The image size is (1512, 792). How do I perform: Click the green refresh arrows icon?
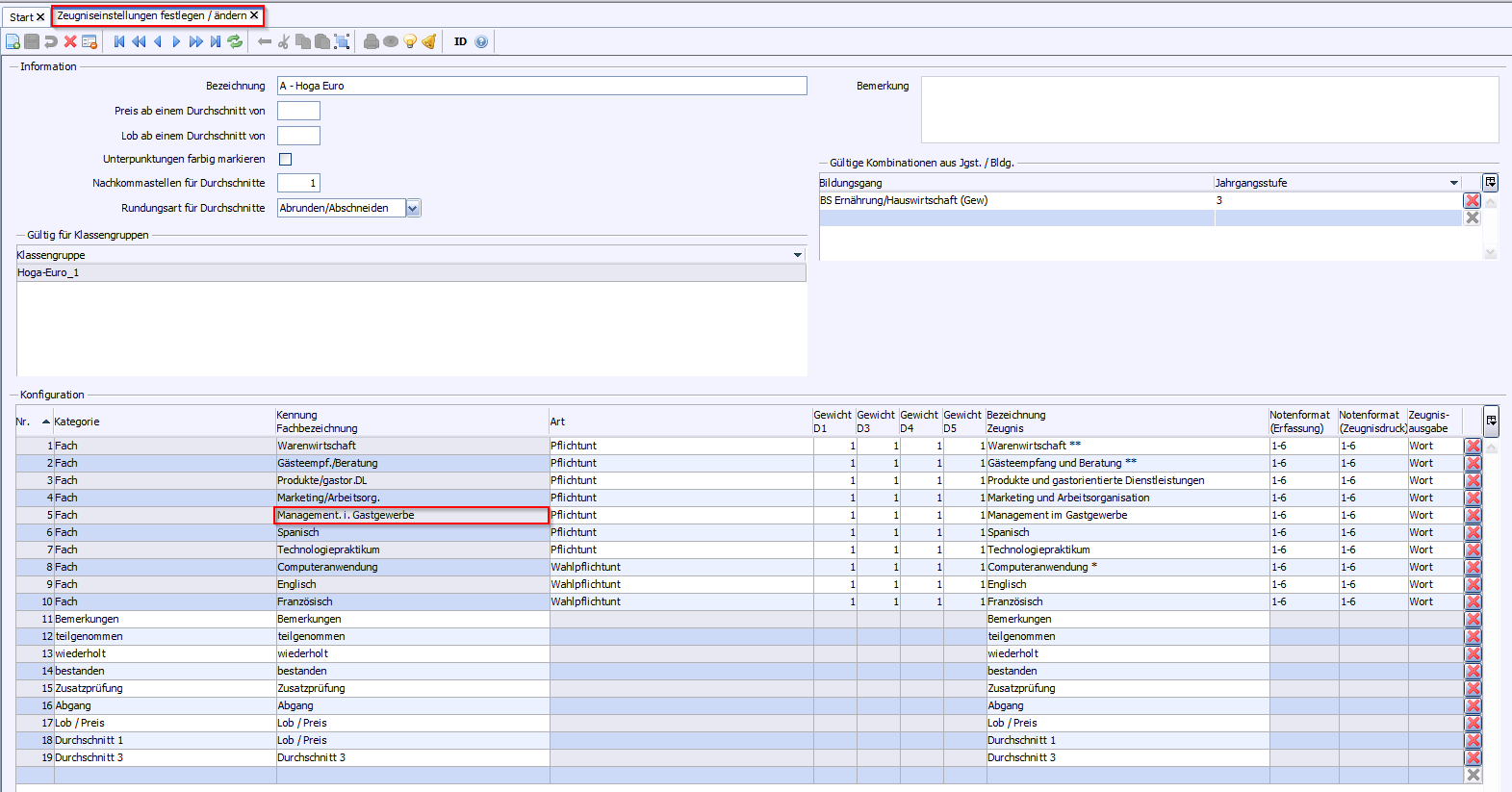[x=235, y=41]
